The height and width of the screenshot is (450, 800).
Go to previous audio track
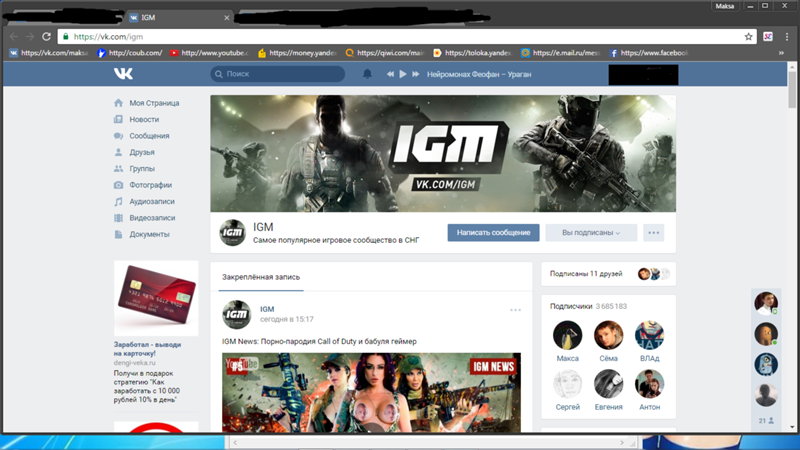(x=391, y=74)
